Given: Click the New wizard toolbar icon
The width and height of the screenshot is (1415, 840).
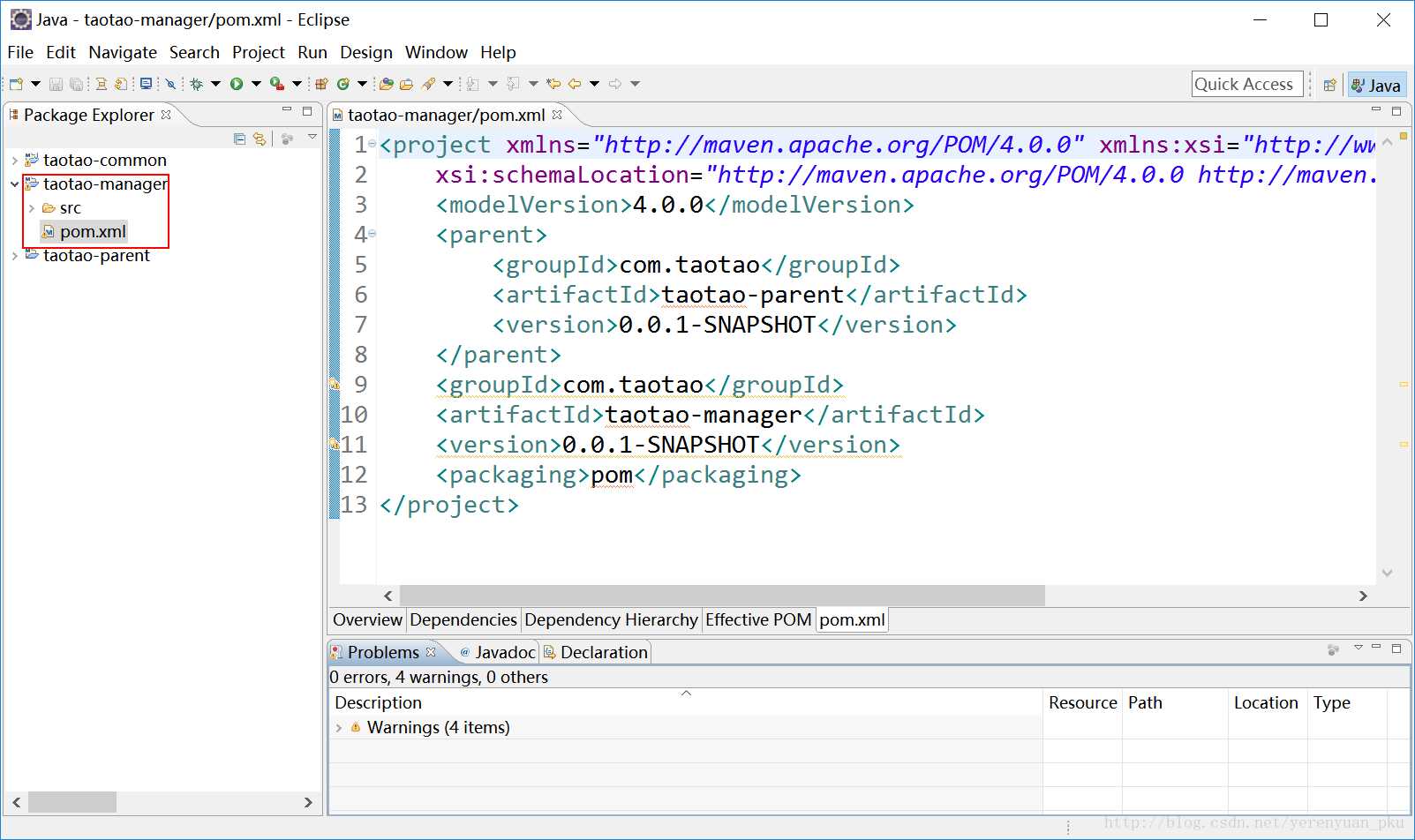Looking at the screenshot, I should (16, 84).
